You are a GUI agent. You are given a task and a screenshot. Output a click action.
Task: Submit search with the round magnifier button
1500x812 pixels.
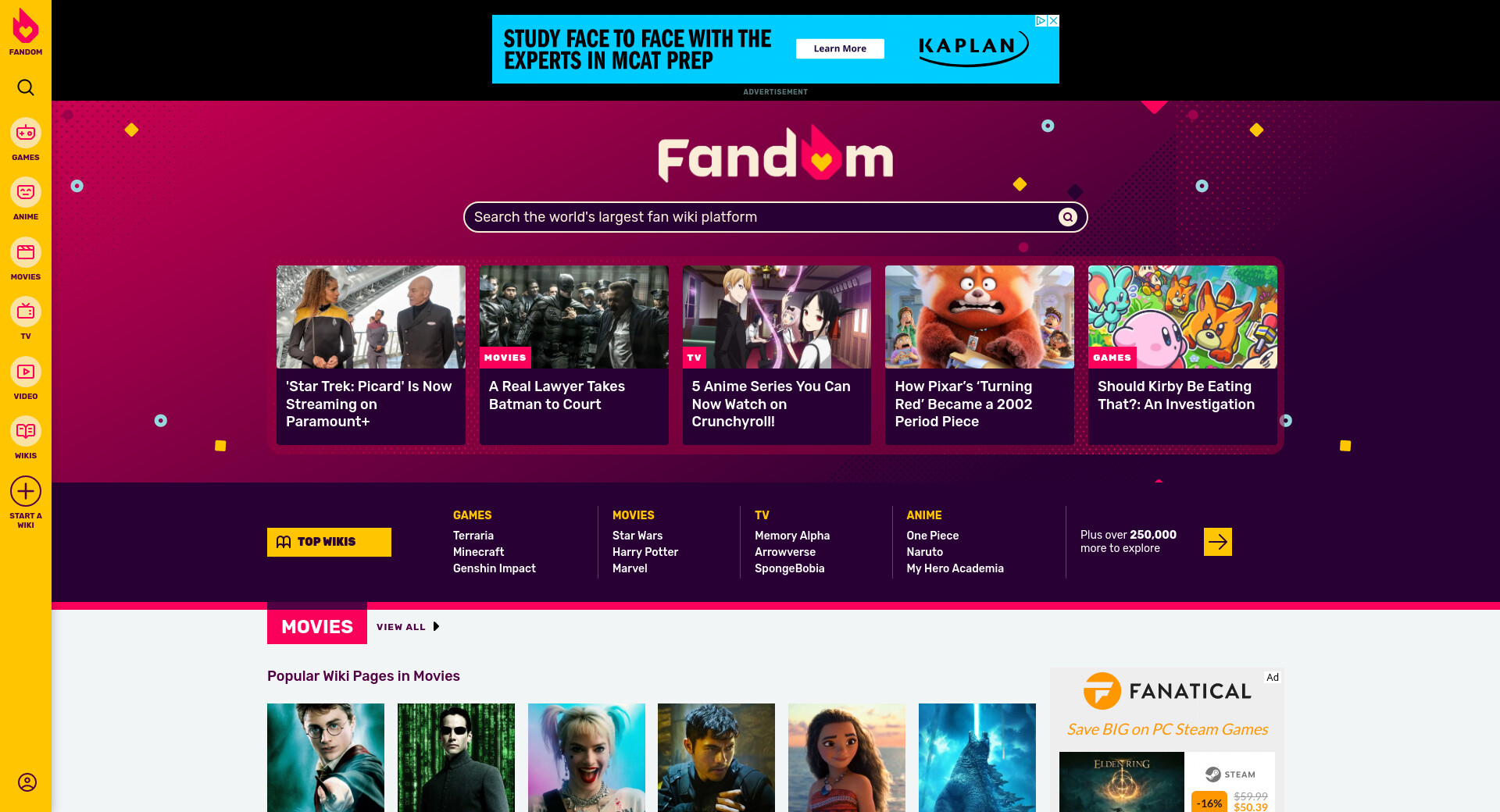pyautogui.click(x=1068, y=217)
